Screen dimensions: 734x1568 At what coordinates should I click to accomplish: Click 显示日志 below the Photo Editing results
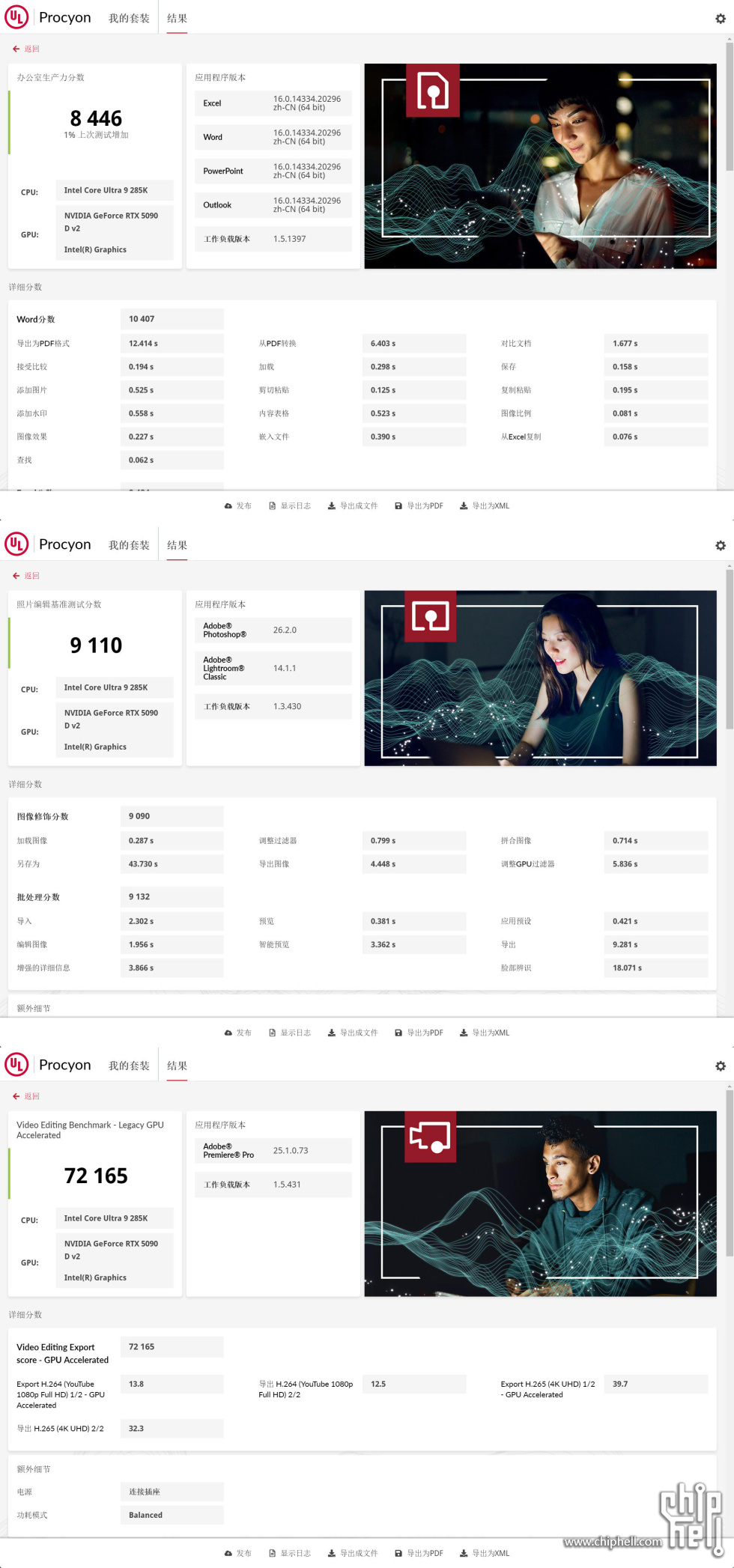289,1033
